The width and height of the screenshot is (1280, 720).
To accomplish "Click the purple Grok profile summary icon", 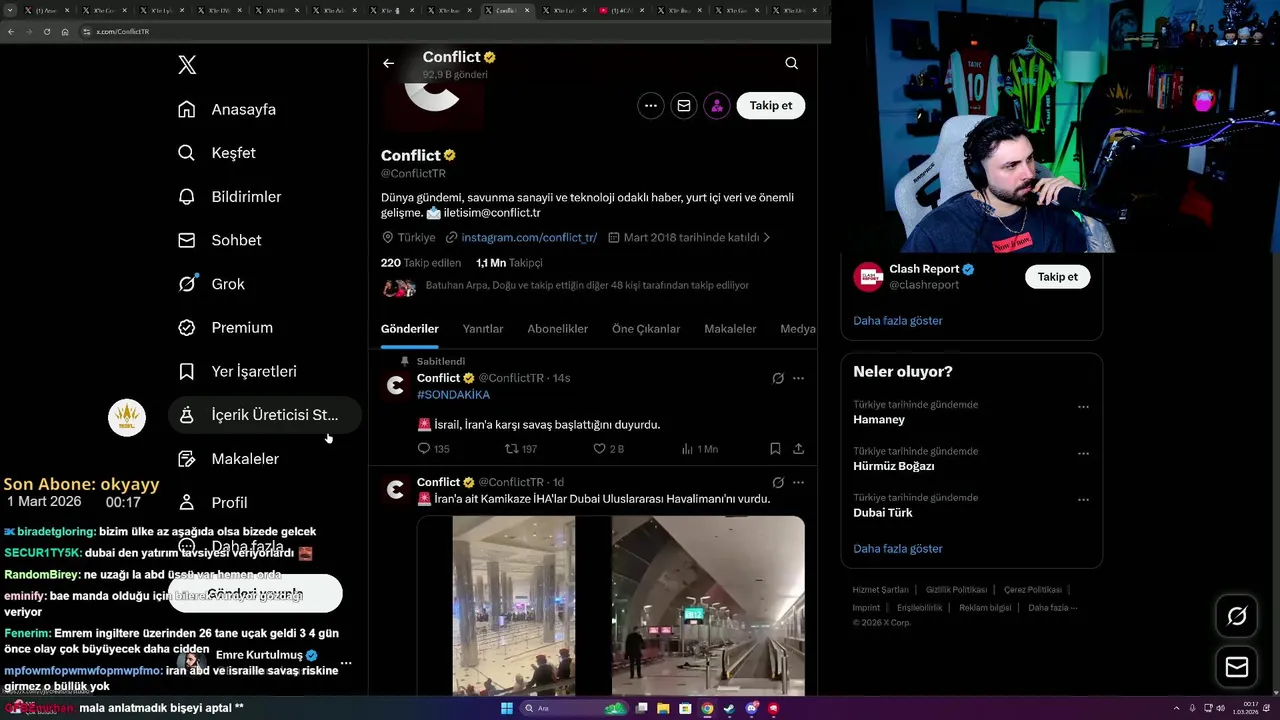I will click(x=717, y=105).
